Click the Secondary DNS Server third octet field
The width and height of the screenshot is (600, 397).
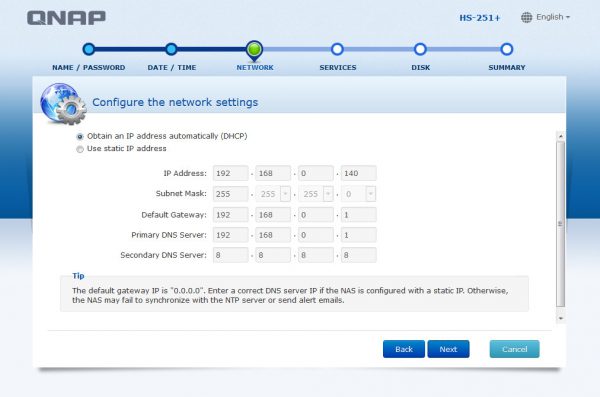(316, 255)
